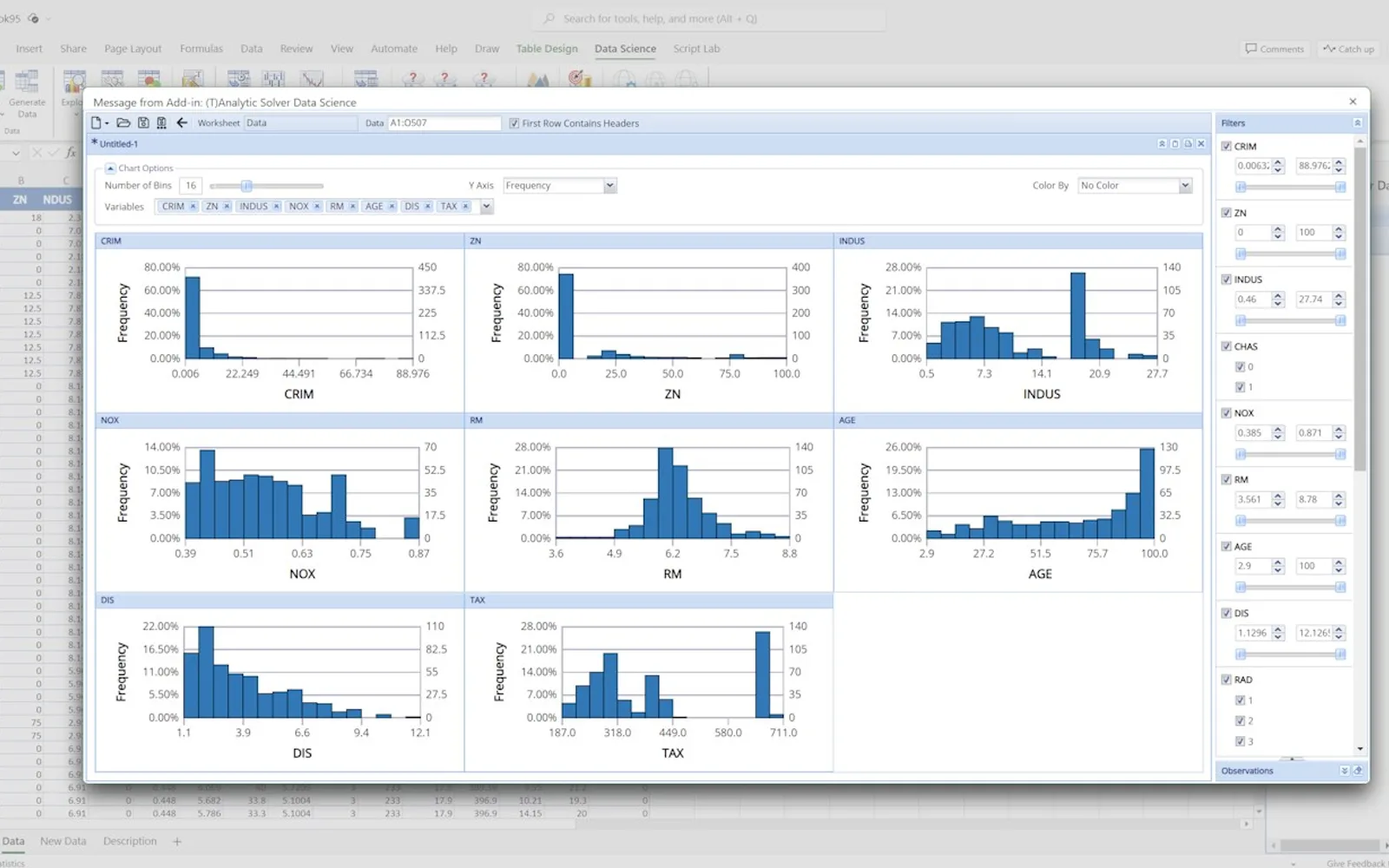The image size is (1389, 868).
Task: Switch to New Data sheet tab
Action: [63, 841]
